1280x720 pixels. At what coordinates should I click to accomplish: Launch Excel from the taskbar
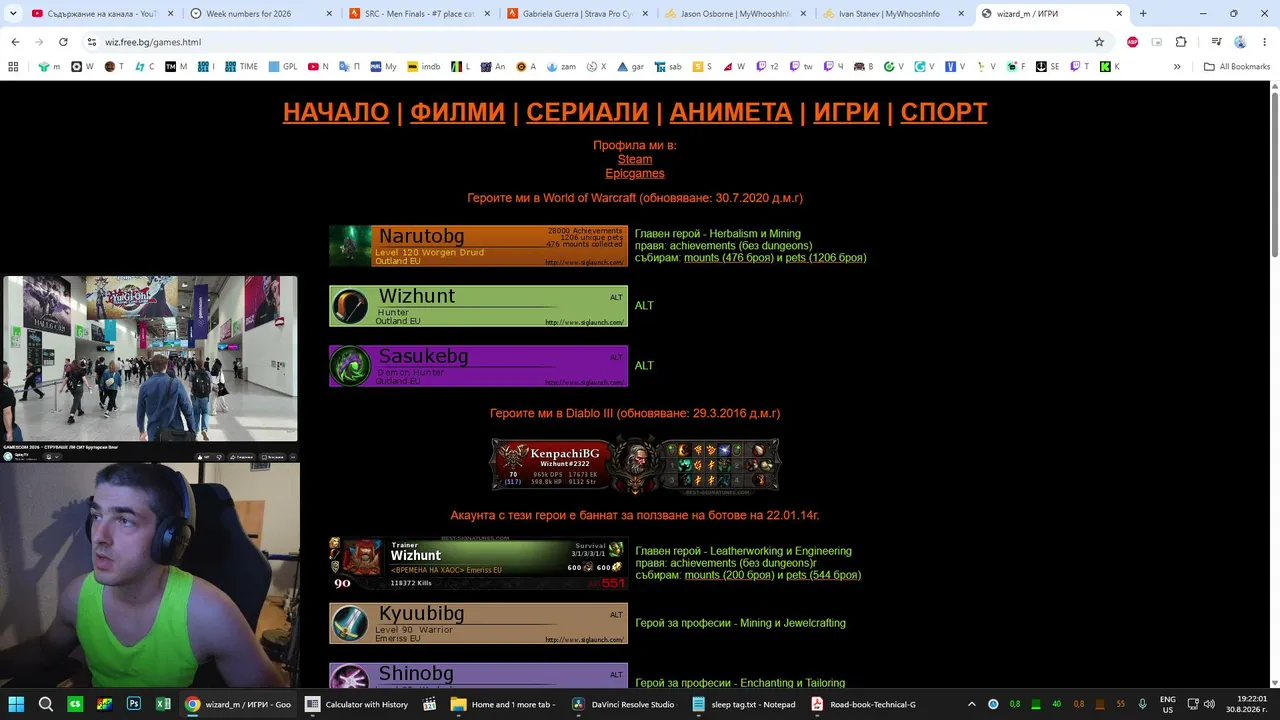click(163, 704)
